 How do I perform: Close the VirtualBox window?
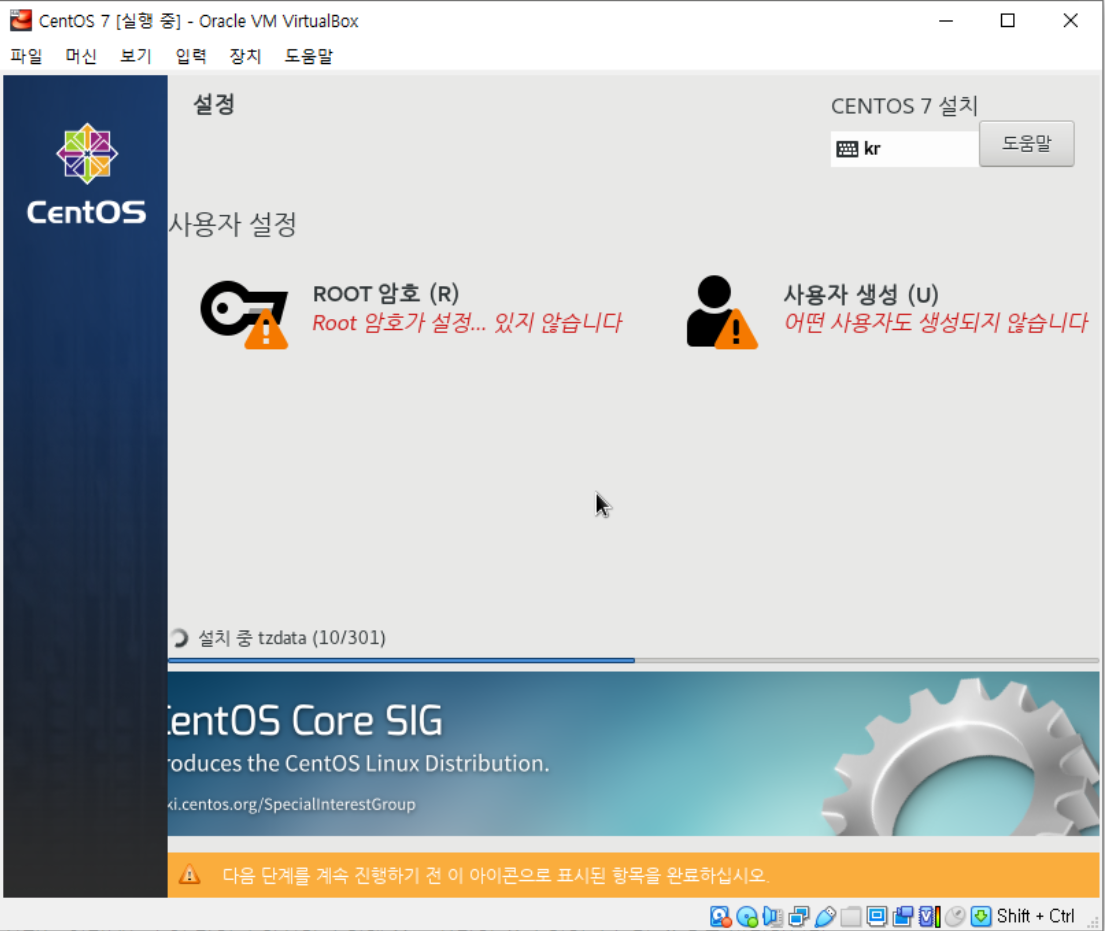[x=1070, y=20]
